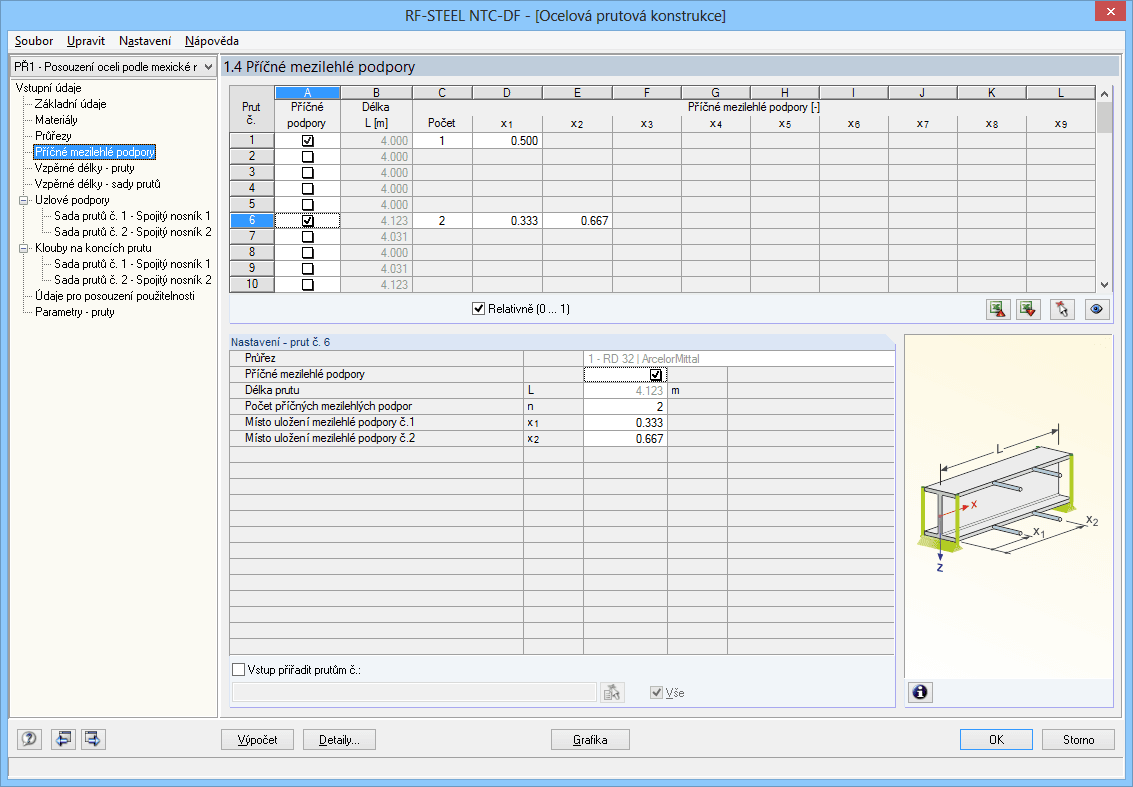Click n value field in settings
The image size is (1133, 787).
[626, 406]
